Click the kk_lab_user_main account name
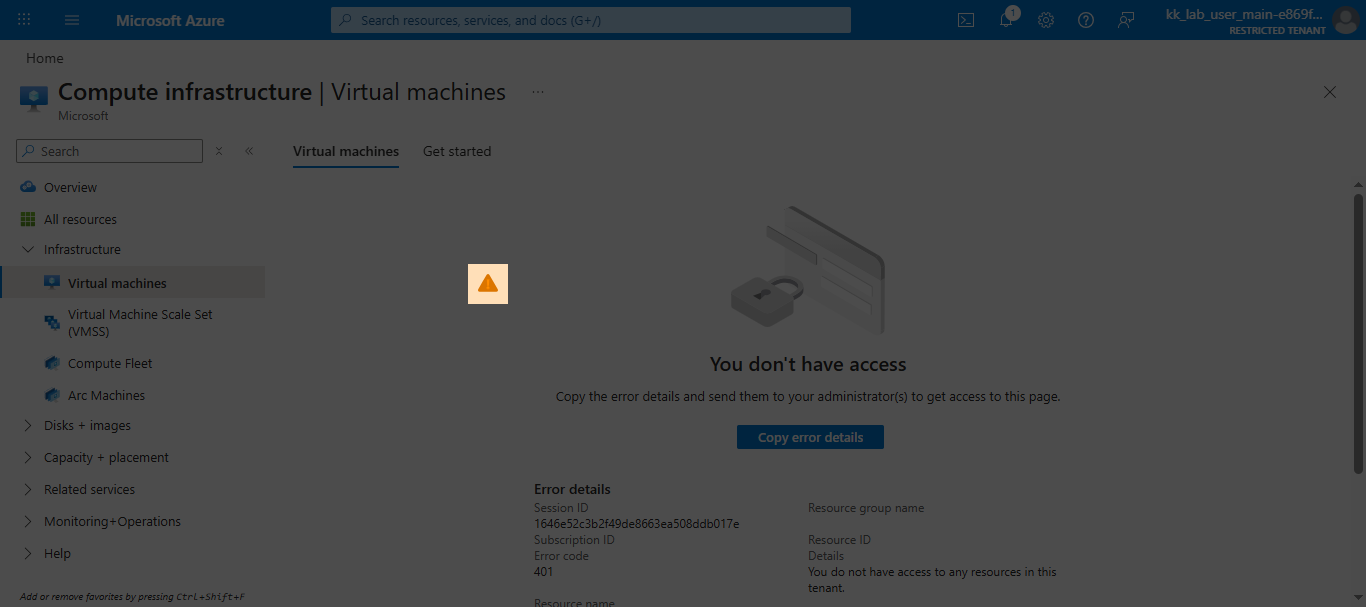 point(1245,14)
